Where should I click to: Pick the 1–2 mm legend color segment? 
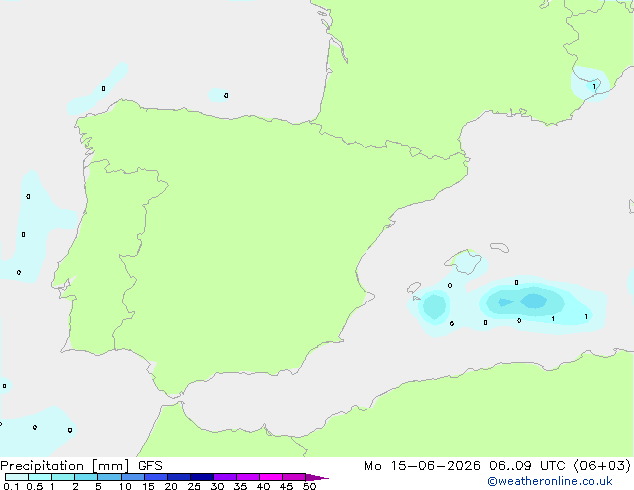[63, 477]
